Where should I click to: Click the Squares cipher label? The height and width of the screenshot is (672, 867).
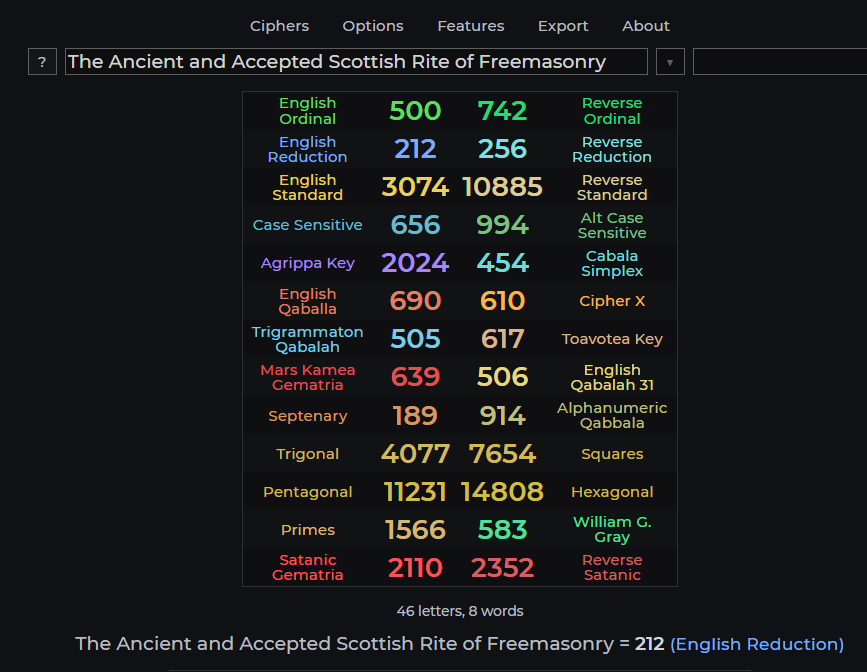(612, 454)
